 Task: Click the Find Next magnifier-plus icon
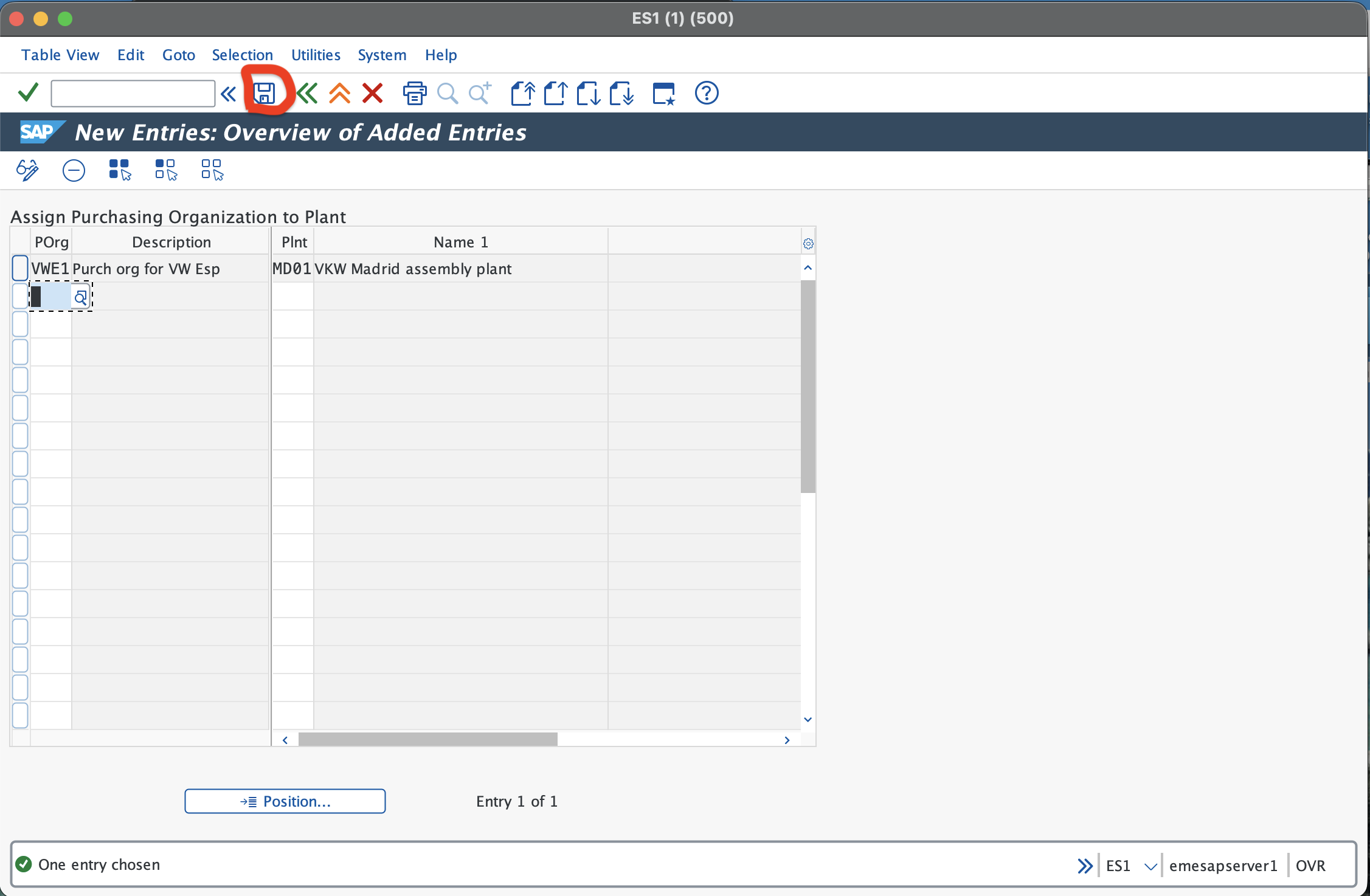coord(480,94)
